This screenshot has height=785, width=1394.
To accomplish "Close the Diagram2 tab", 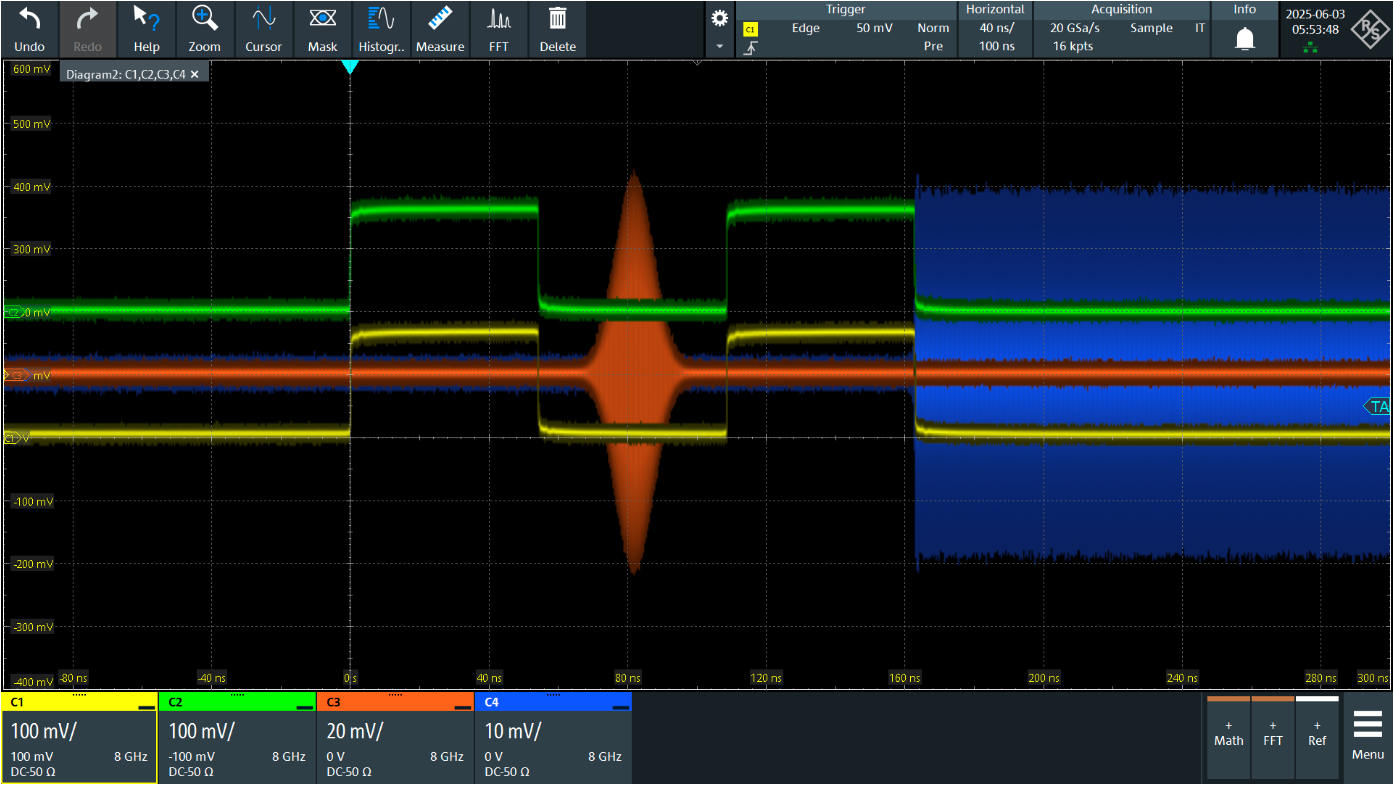I will tap(195, 75).
